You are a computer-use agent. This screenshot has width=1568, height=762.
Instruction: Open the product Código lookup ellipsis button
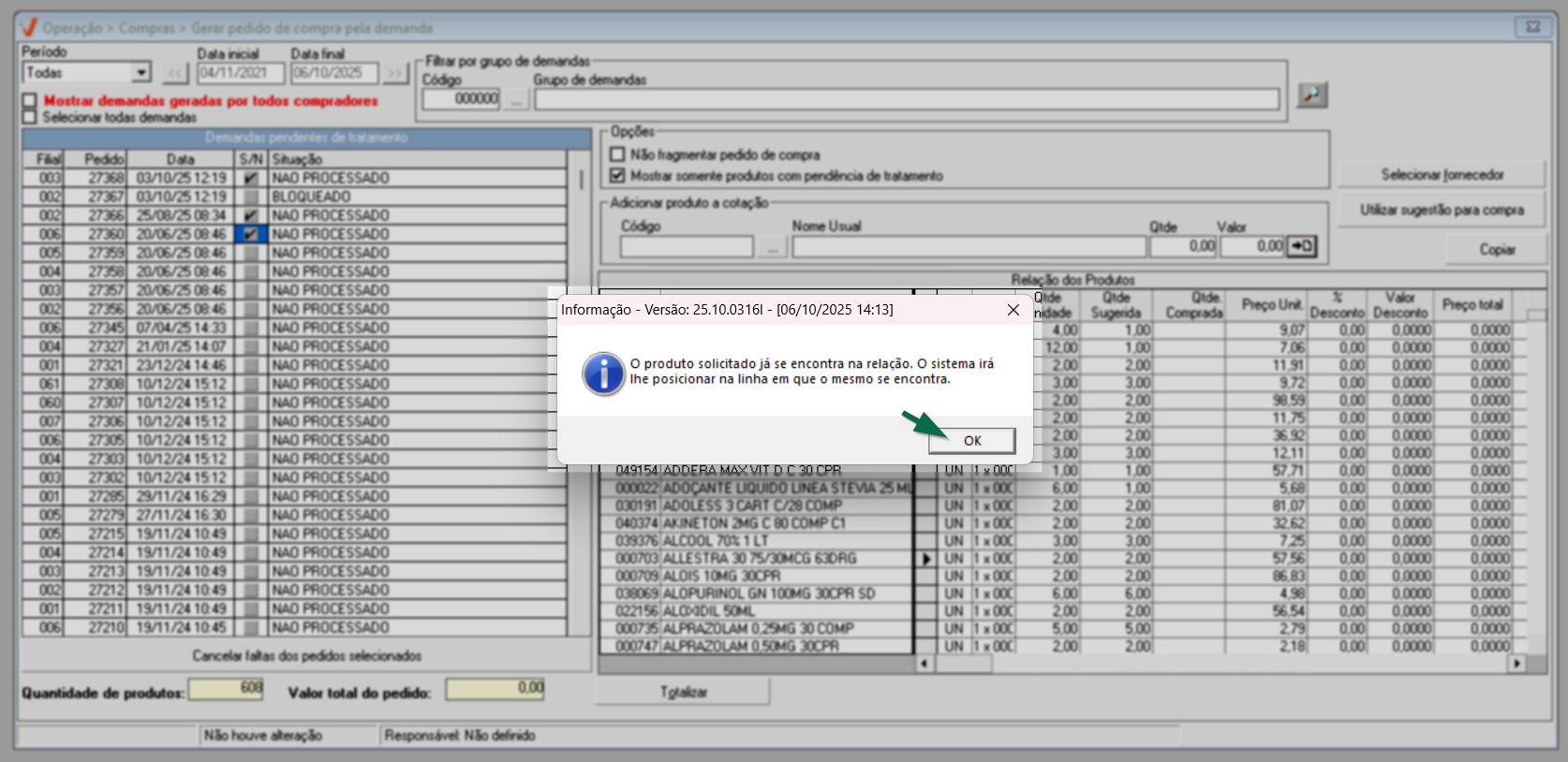(x=771, y=247)
